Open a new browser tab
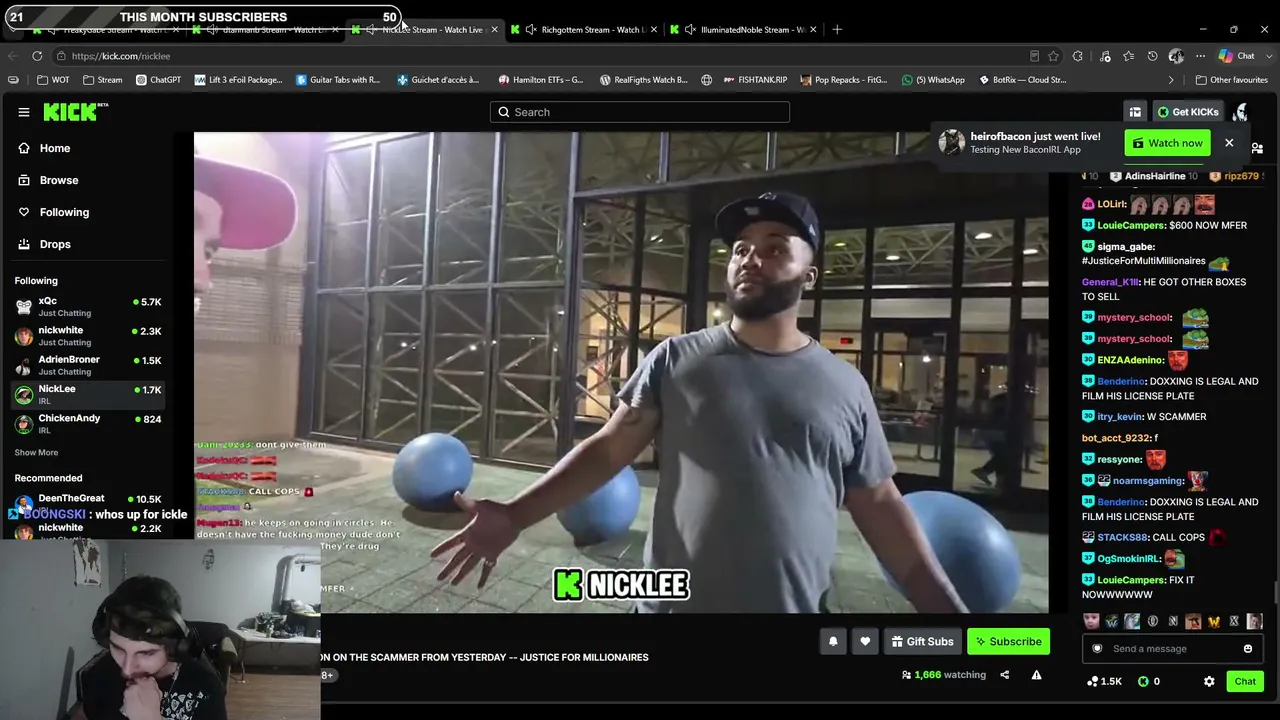The width and height of the screenshot is (1280, 720). tap(837, 29)
